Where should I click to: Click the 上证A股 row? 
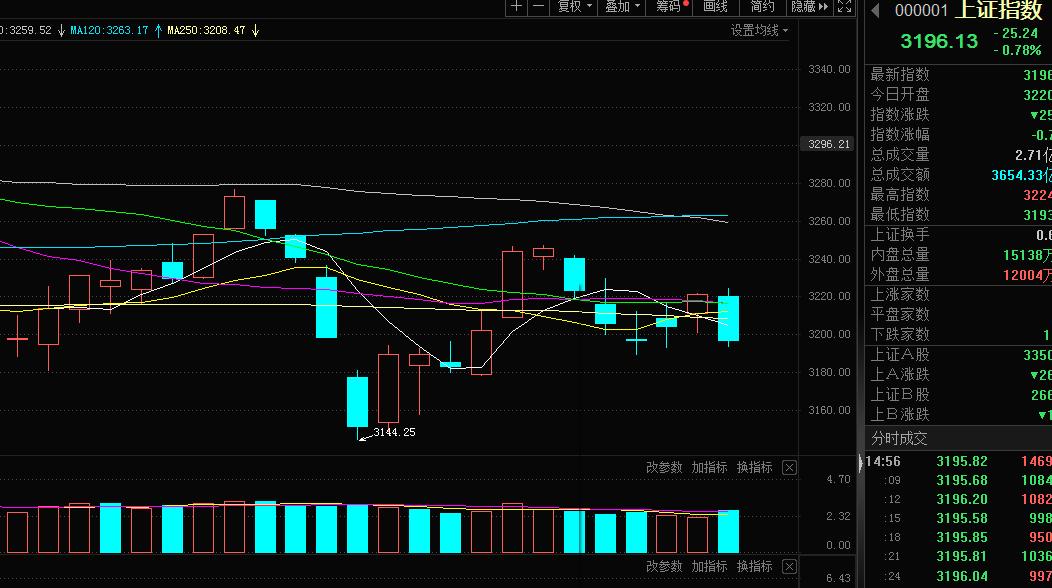pyautogui.click(x=961, y=354)
